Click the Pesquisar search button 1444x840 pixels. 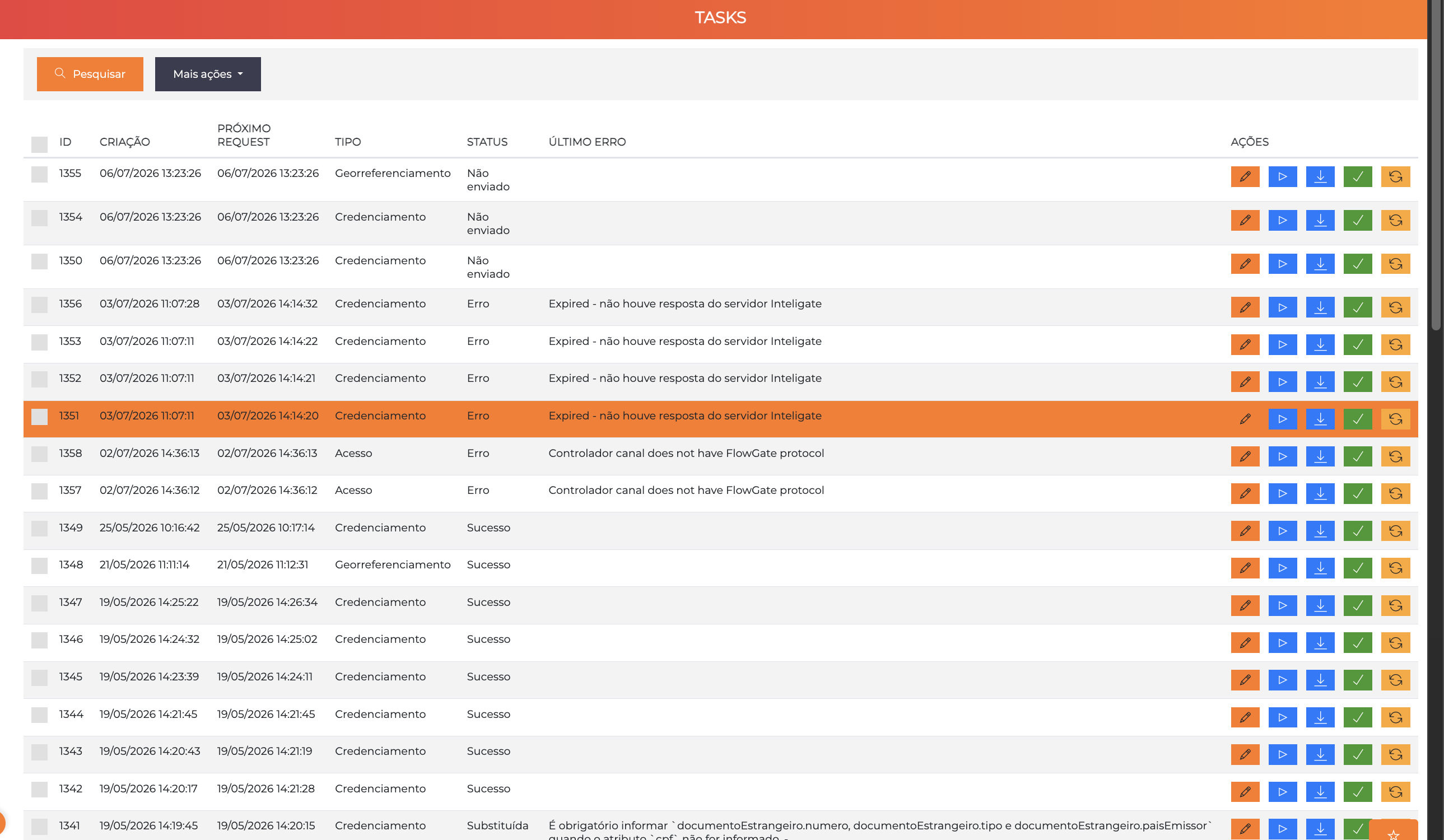(x=90, y=74)
